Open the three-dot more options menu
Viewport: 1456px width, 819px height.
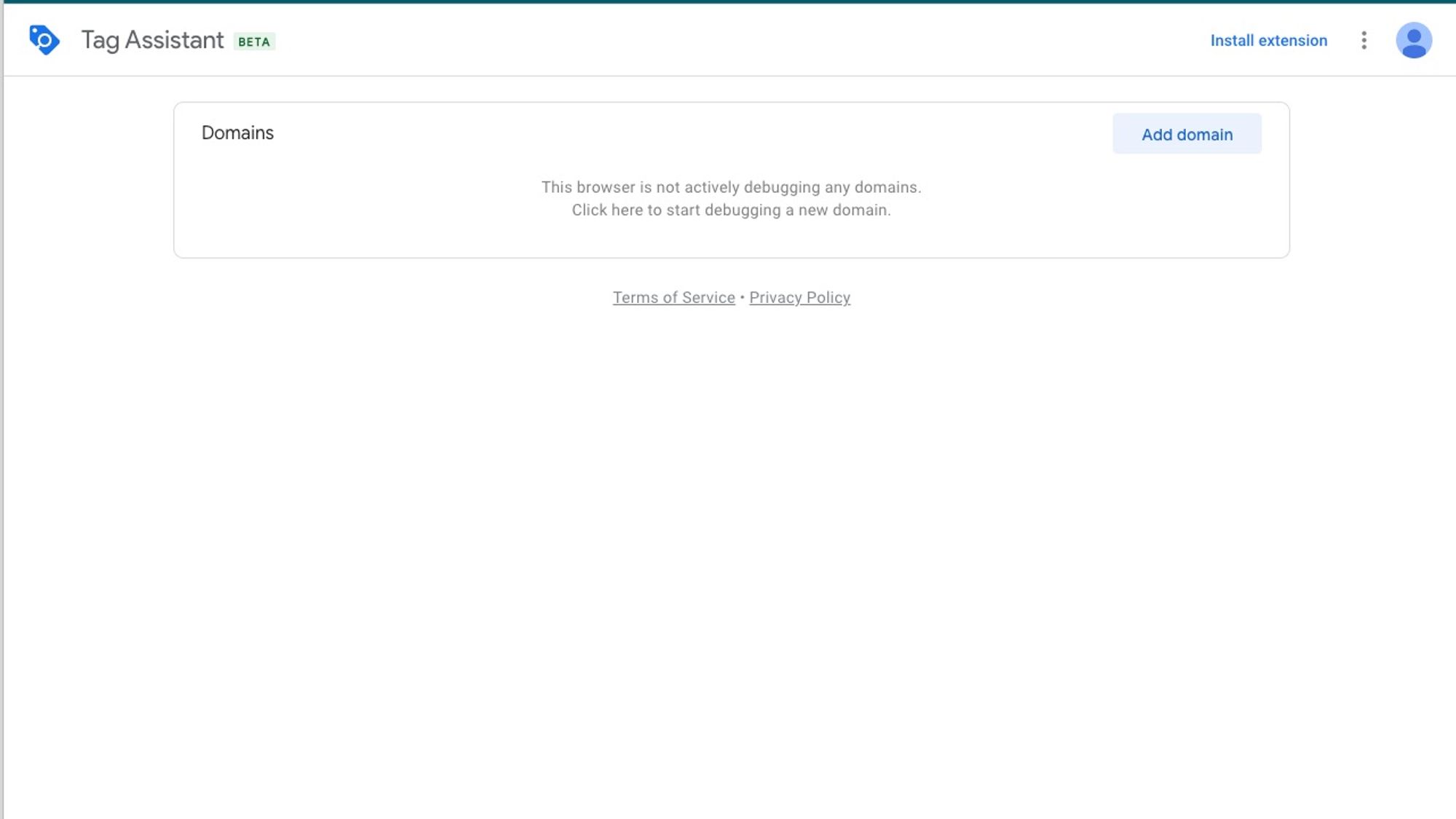coord(1364,40)
